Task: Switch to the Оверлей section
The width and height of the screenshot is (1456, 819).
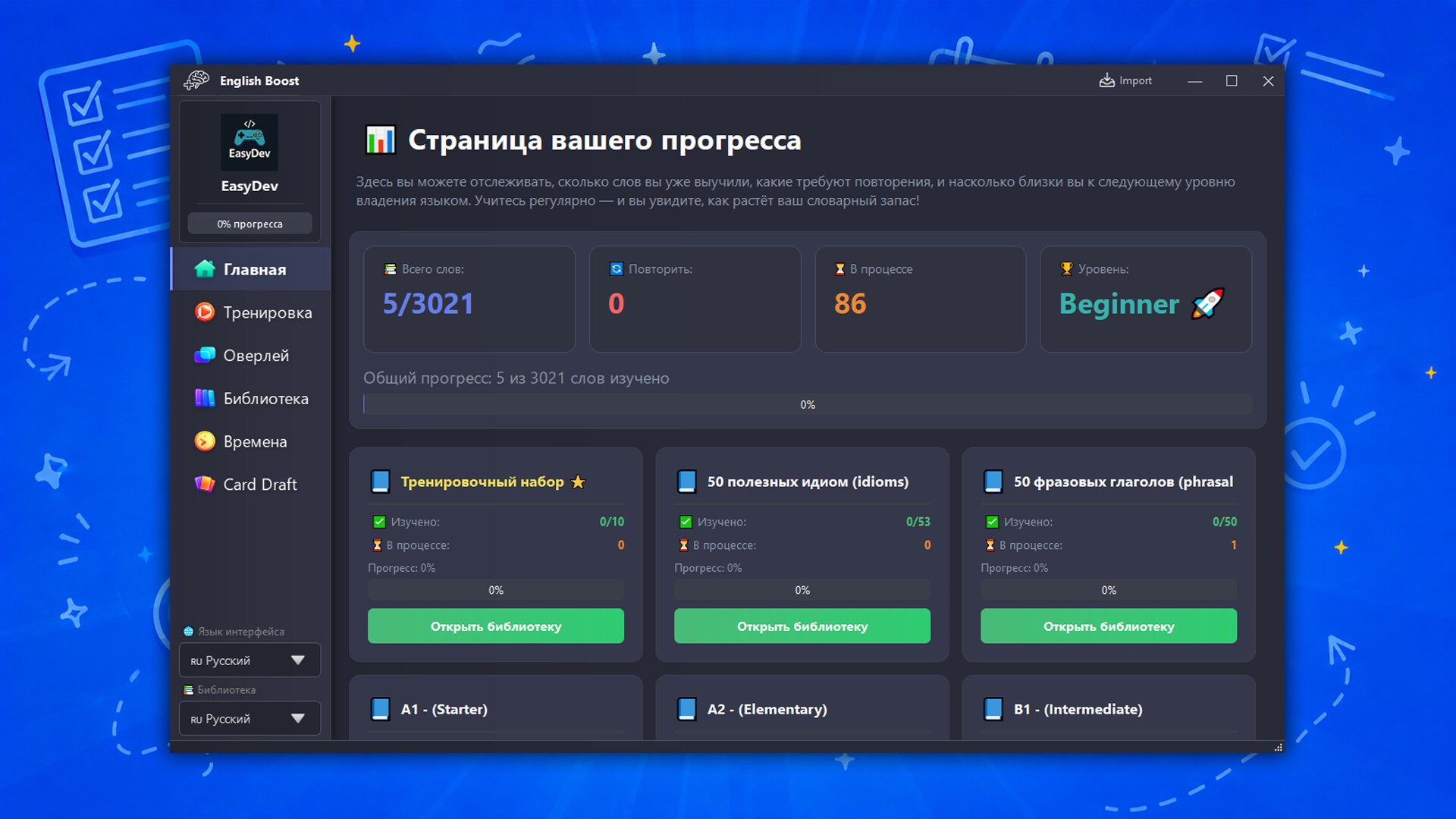Action: (x=251, y=355)
